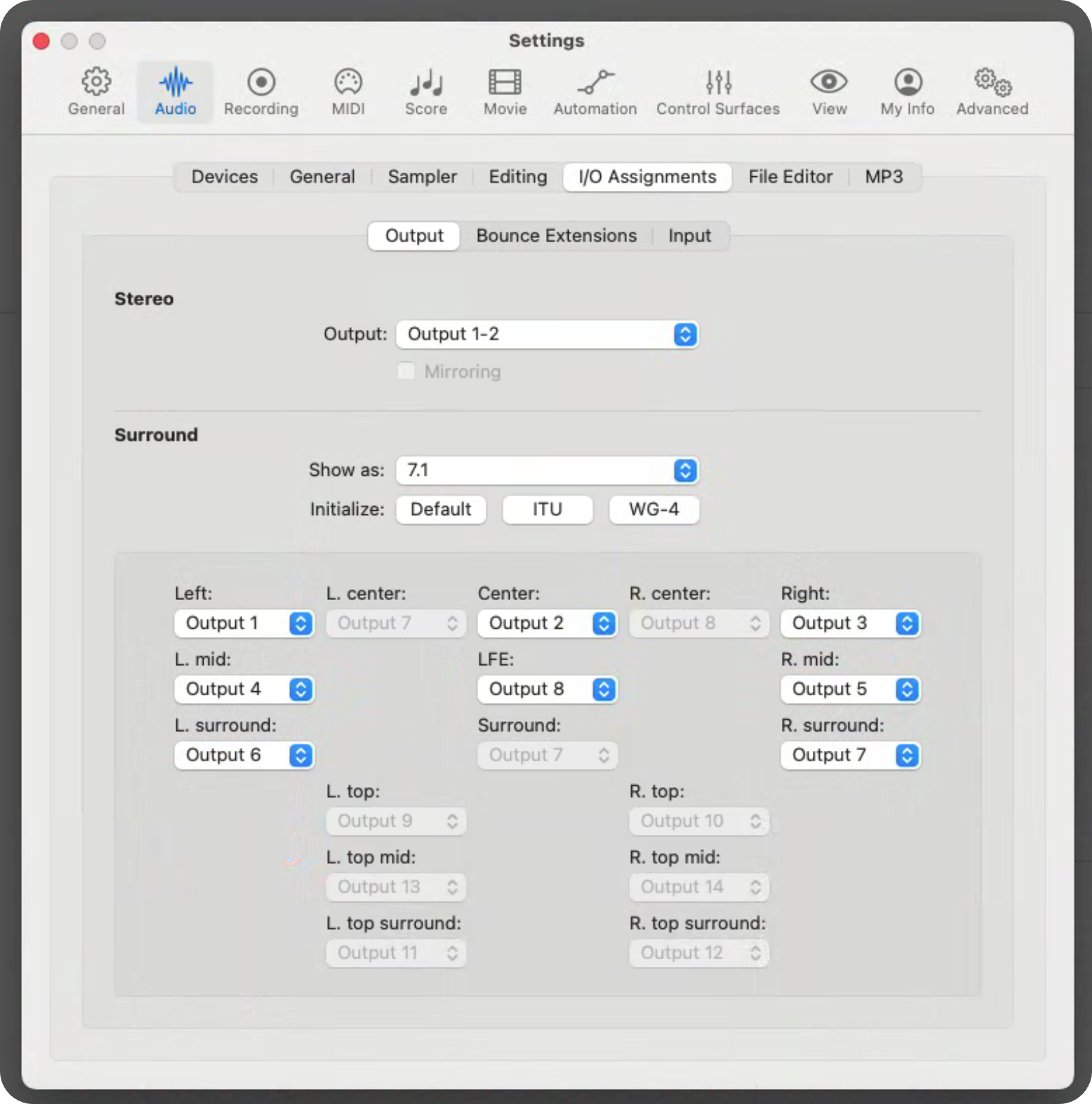This screenshot has height=1104, width=1092.
Task: Click the R. top Output 10 popup
Action: (x=699, y=821)
